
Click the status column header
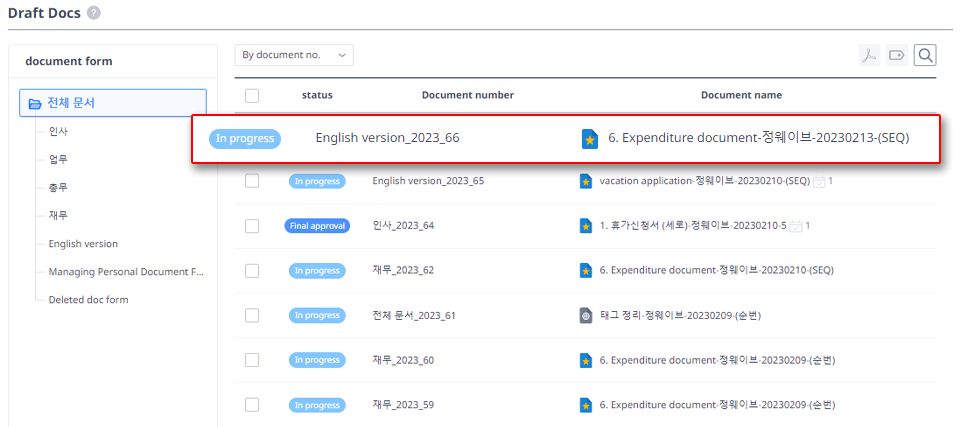tap(317, 96)
